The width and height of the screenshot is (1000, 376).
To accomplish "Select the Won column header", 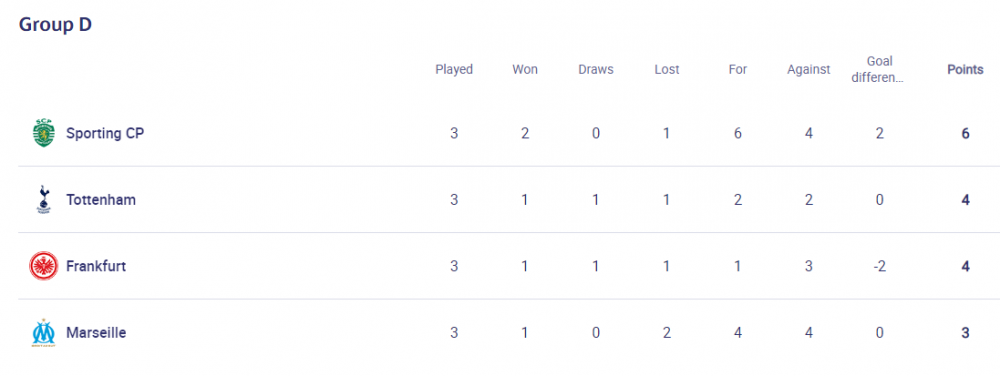I will [x=525, y=69].
